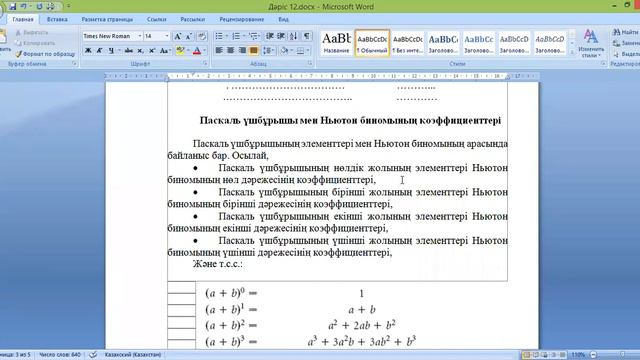Open the Рецензирование tab

click(x=242, y=19)
